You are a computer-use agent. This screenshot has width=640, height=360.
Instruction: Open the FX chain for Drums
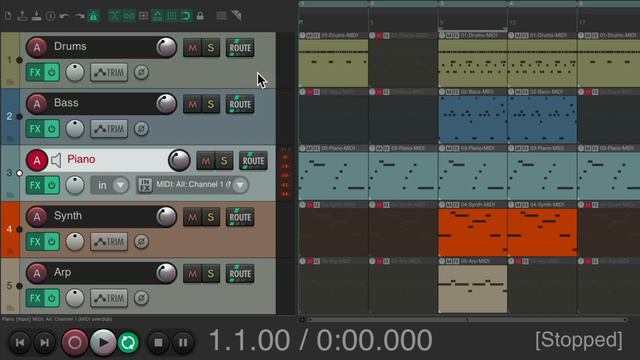(x=35, y=73)
